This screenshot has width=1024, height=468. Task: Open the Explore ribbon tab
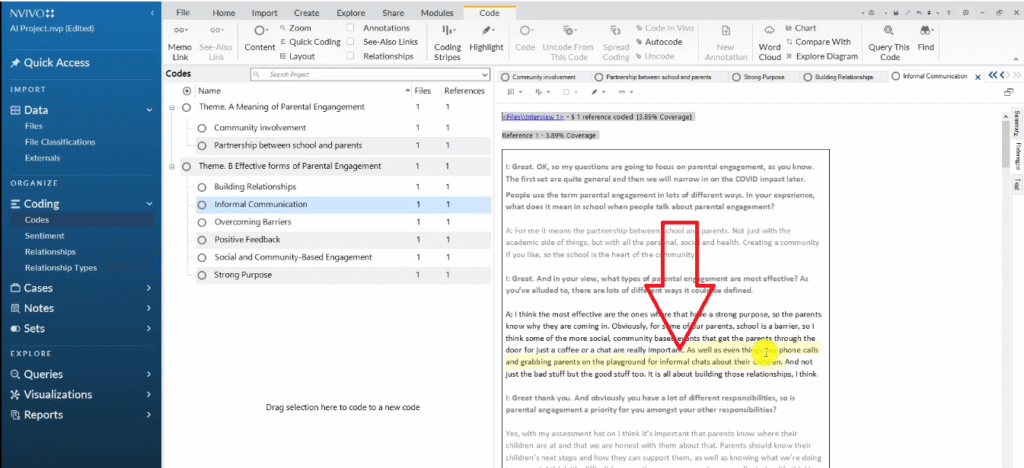(x=351, y=13)
